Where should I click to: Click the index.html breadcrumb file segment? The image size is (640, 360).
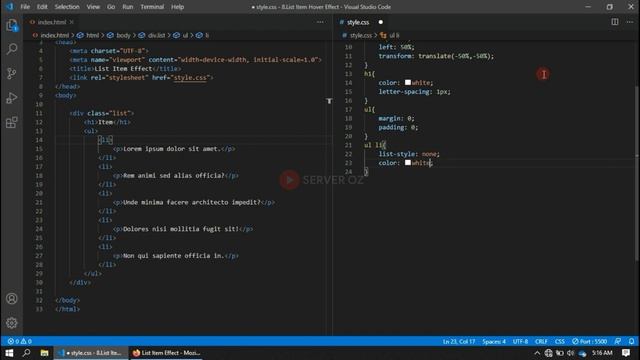pyautogui.click(x=51, y=36)
